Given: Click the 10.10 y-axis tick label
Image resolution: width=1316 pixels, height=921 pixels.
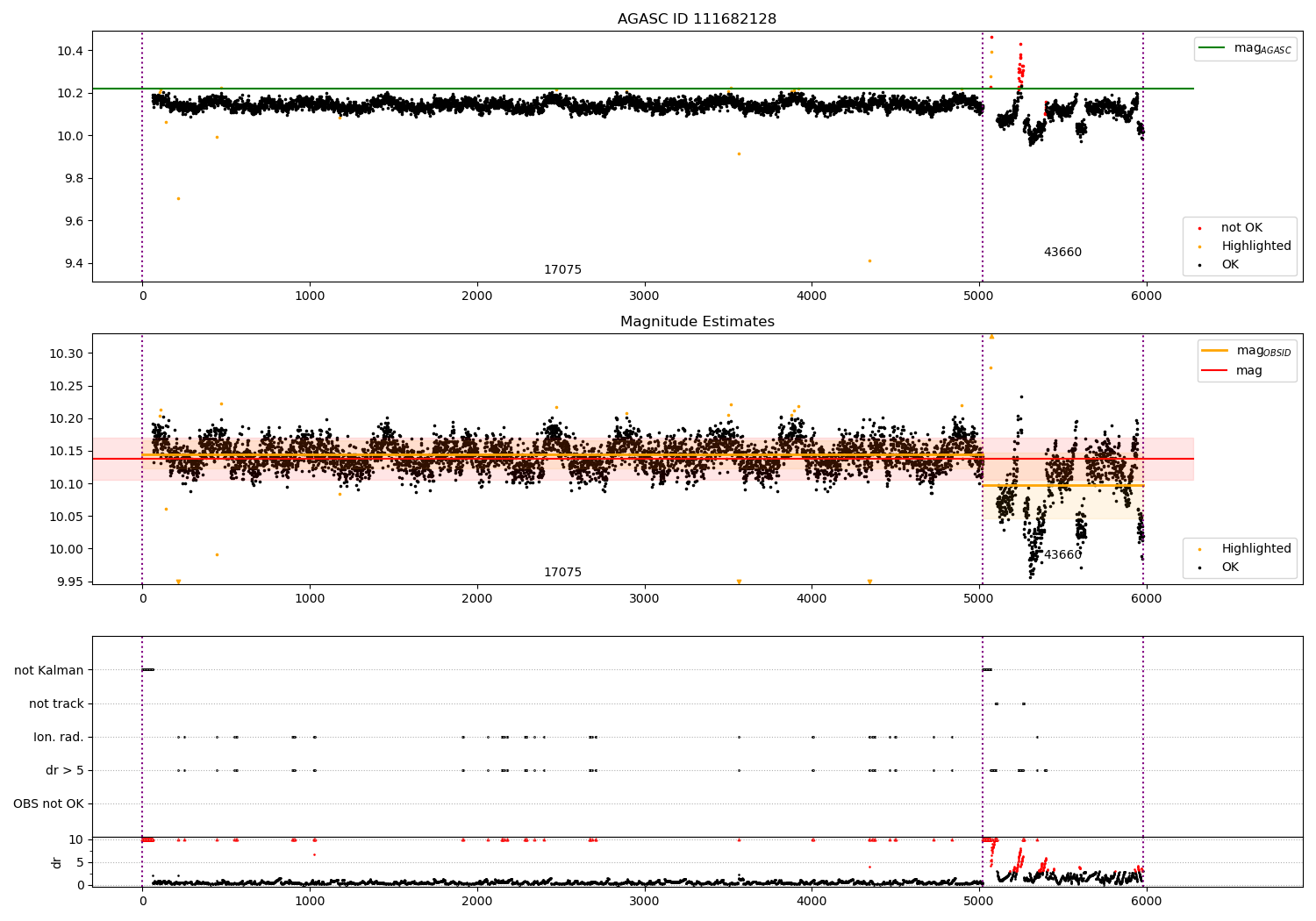Looking at the screenshot, I should 67,484.
